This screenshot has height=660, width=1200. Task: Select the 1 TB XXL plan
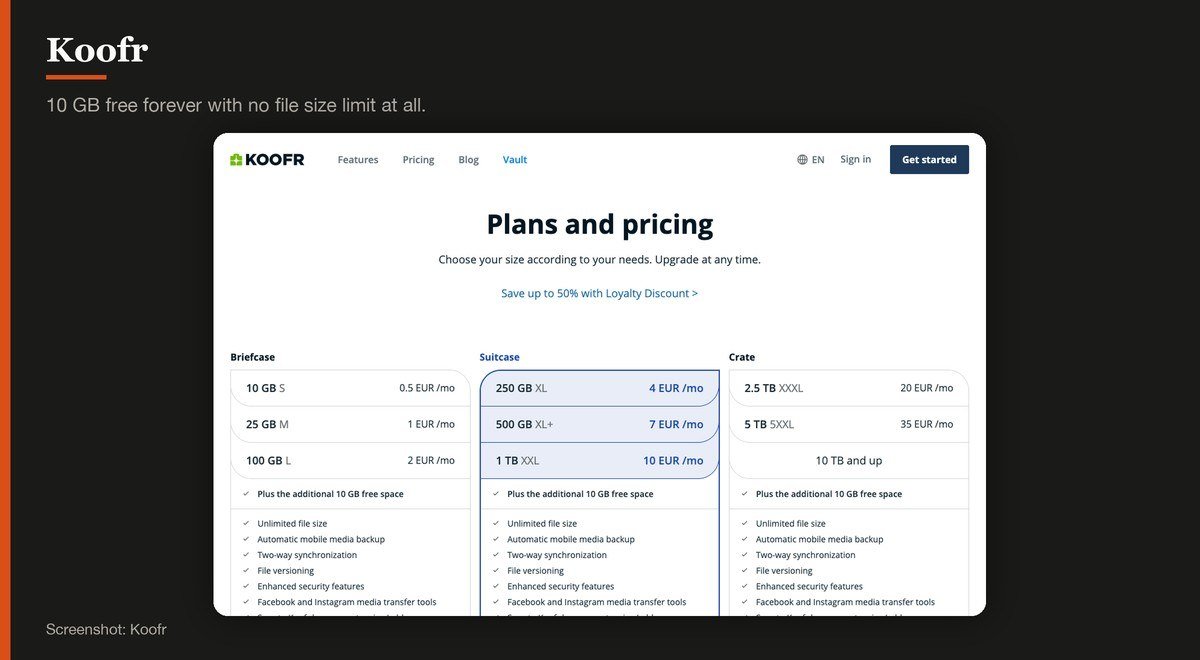(x=599, y=460)
